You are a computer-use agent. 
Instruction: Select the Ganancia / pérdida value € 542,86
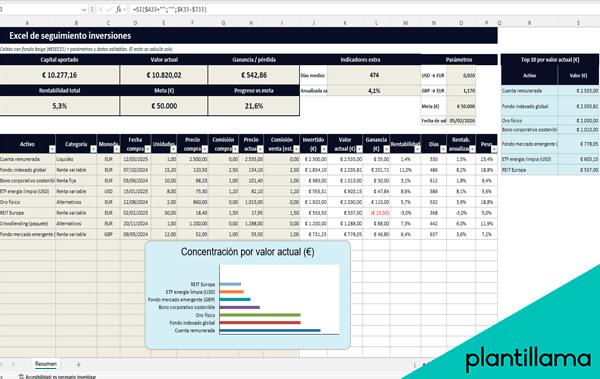[254, 75]
